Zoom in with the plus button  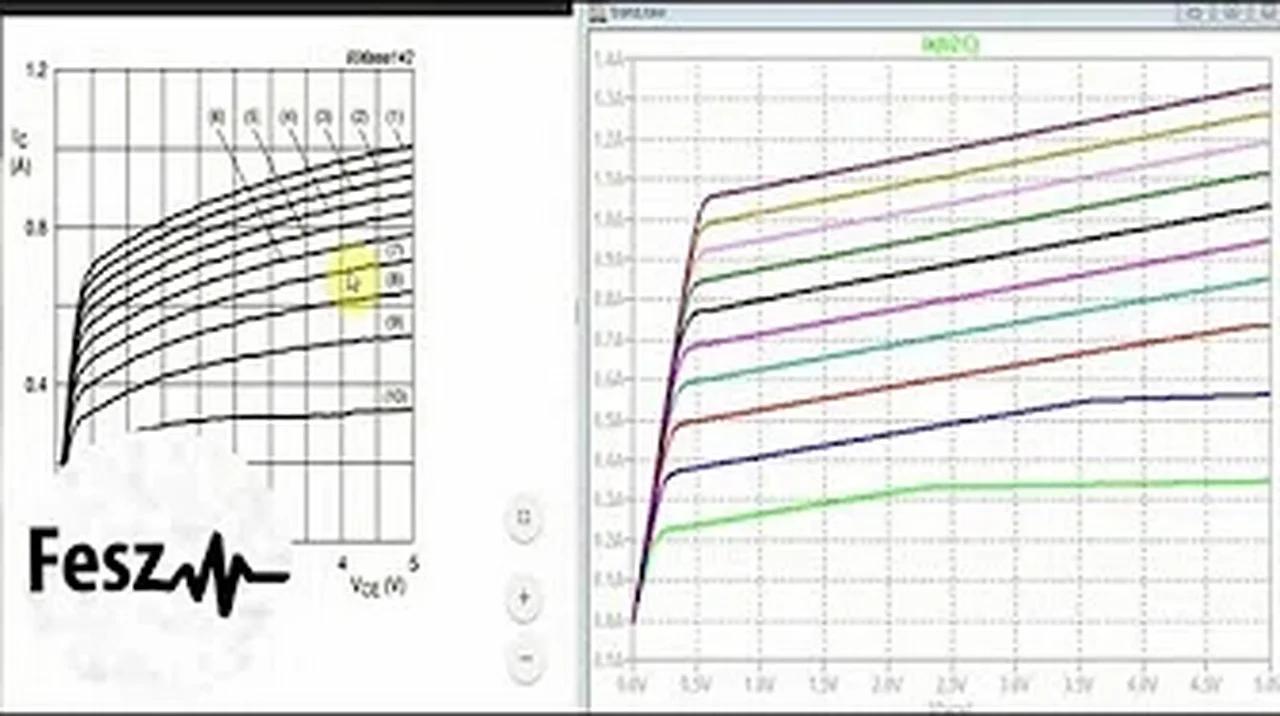523,599
